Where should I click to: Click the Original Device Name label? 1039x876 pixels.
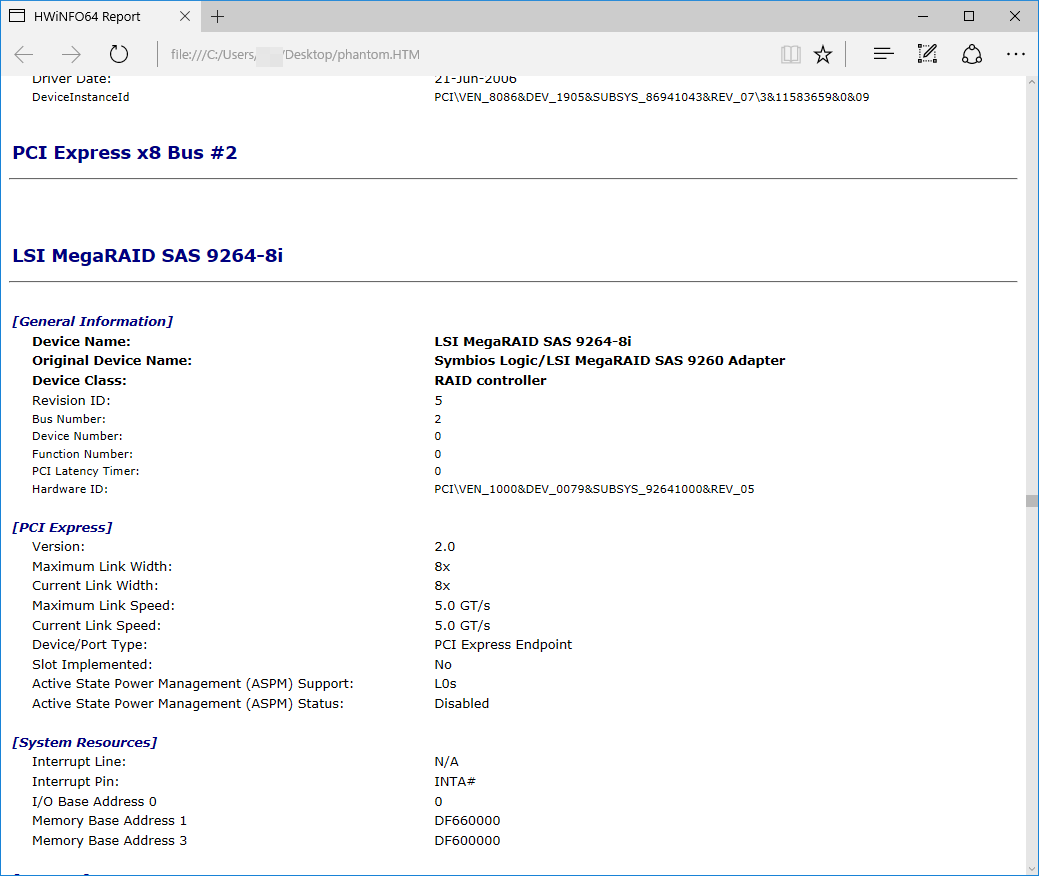pos(112,360)
